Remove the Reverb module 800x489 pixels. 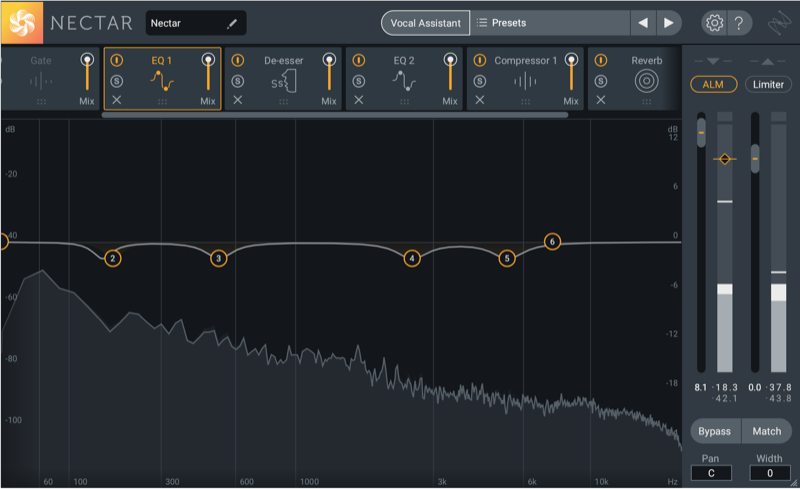(601, 100)
